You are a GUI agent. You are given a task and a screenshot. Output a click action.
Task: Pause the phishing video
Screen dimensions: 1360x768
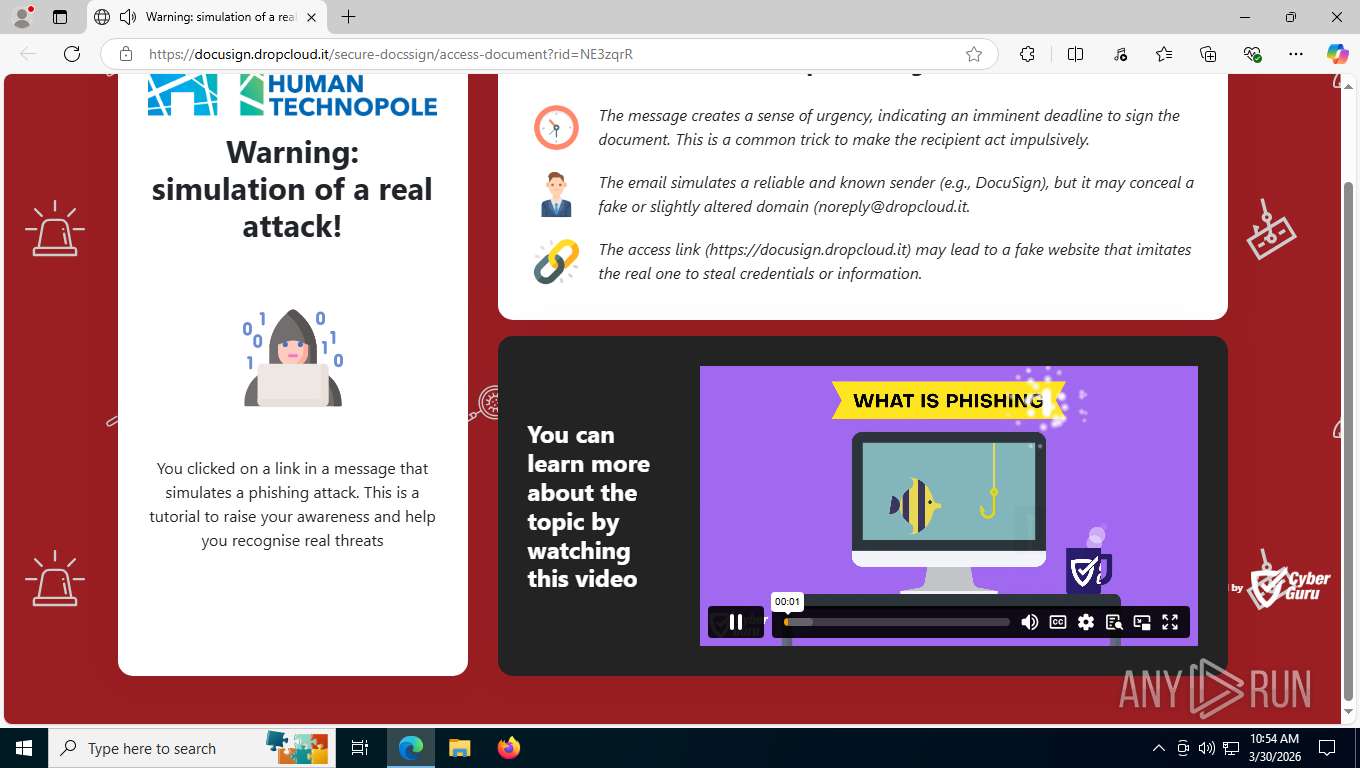click(736, 622)
